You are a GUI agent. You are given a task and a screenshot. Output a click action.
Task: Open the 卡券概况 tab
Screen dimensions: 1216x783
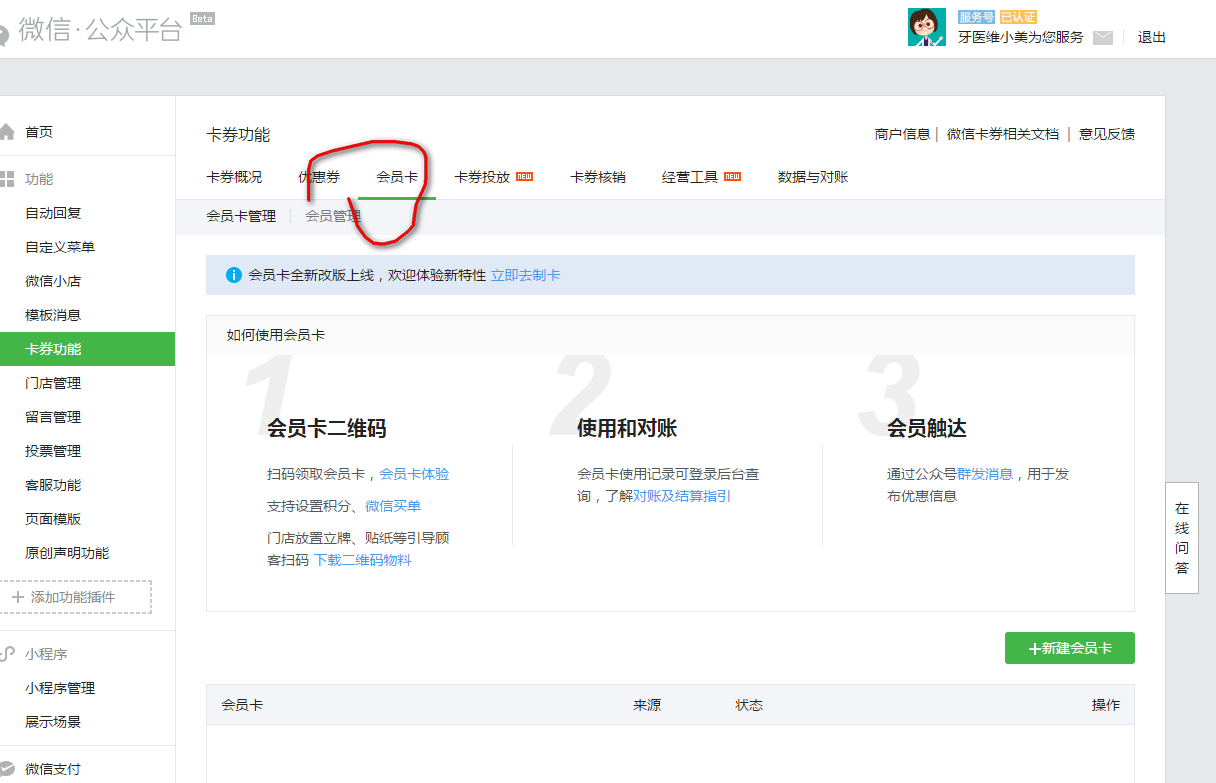coord(234,177)
